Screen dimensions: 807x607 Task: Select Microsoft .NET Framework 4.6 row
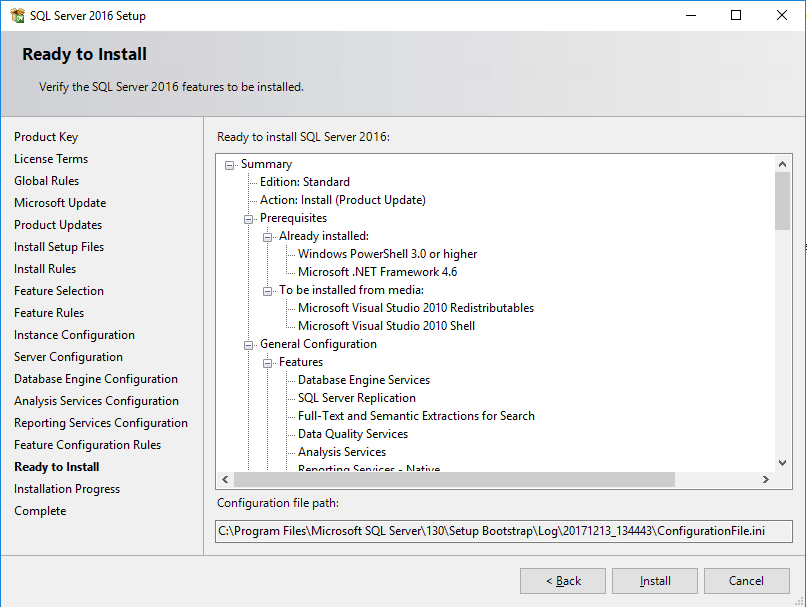[377, 272]
